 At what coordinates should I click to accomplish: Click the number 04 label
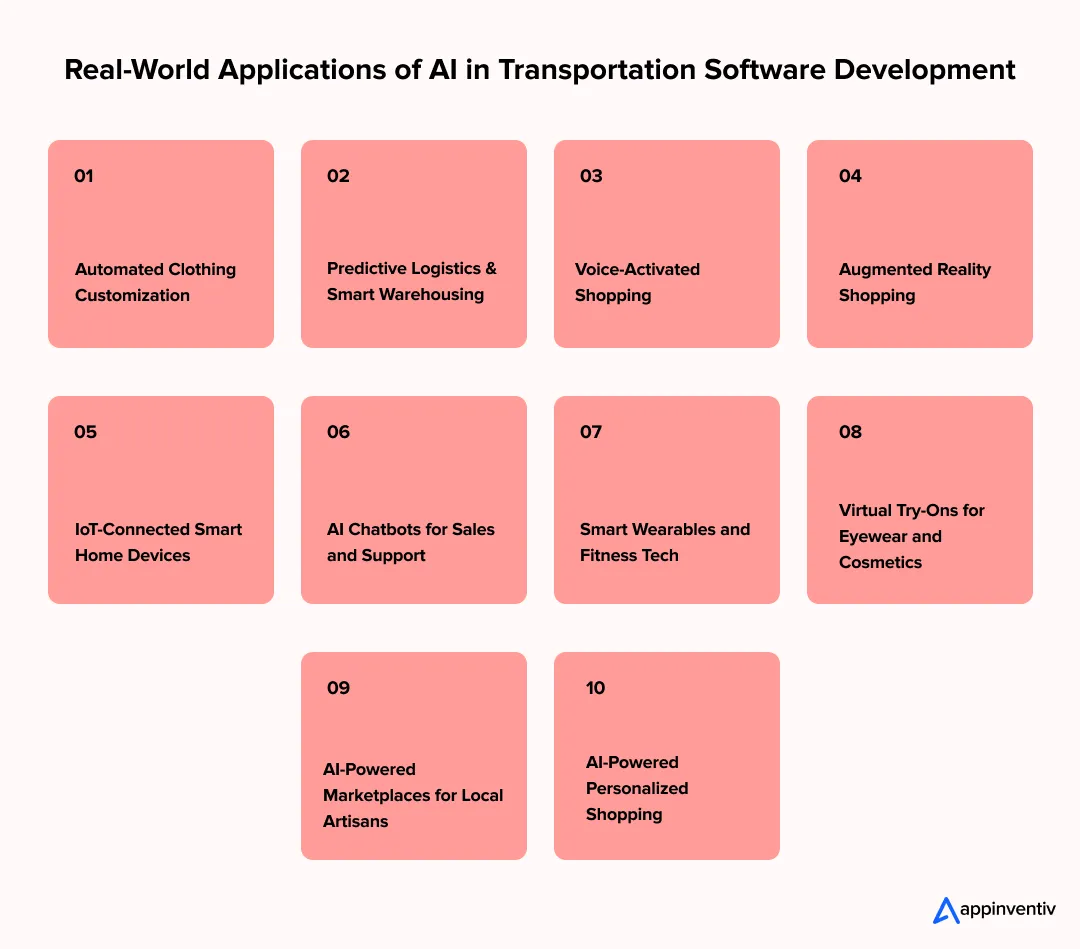850,176
